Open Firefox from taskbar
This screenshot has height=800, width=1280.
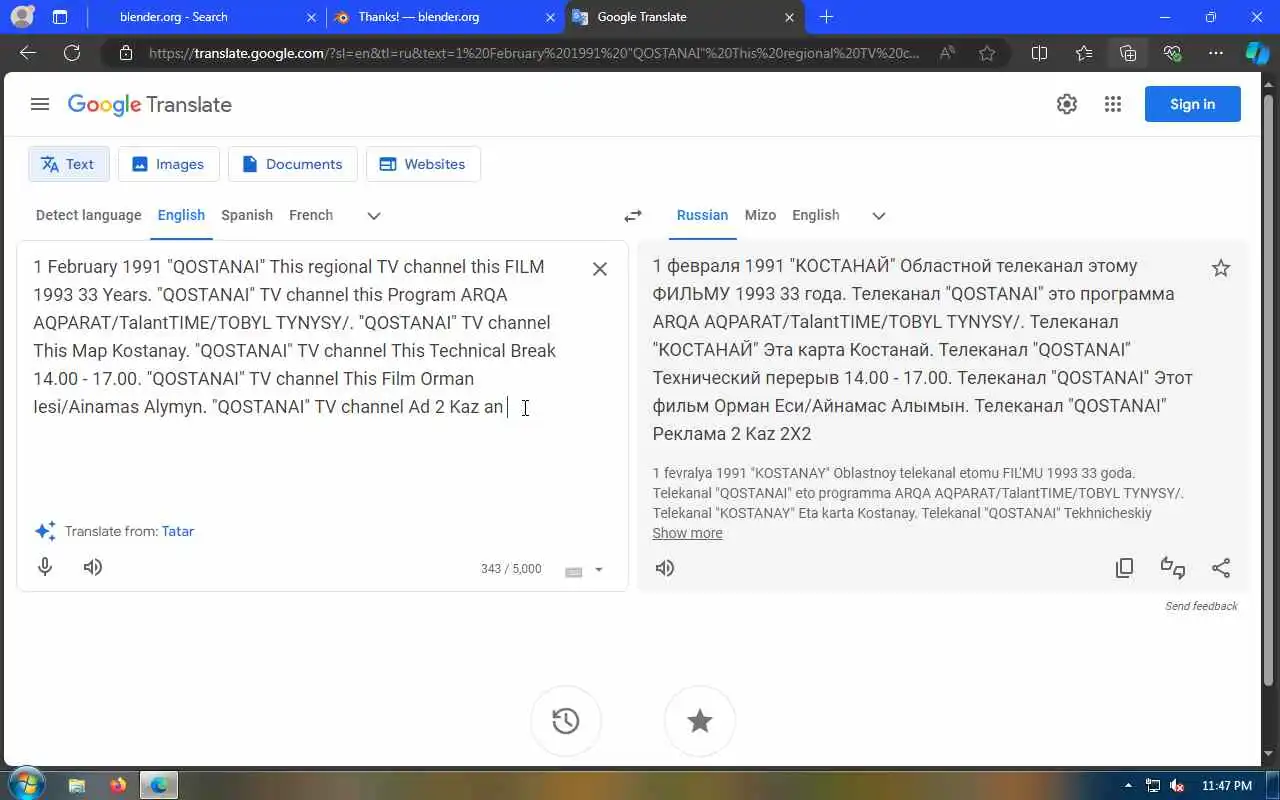pos(118,785)
